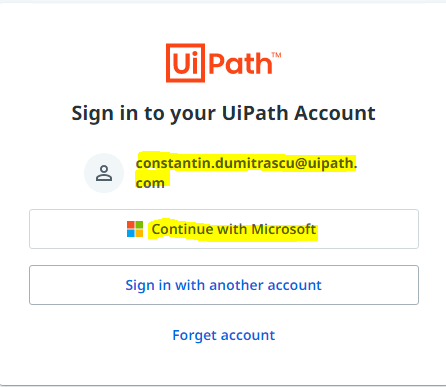Click the Microsoft four-color logo icon
The width and height of the screenshot is (446, 387).
[135, 229]
